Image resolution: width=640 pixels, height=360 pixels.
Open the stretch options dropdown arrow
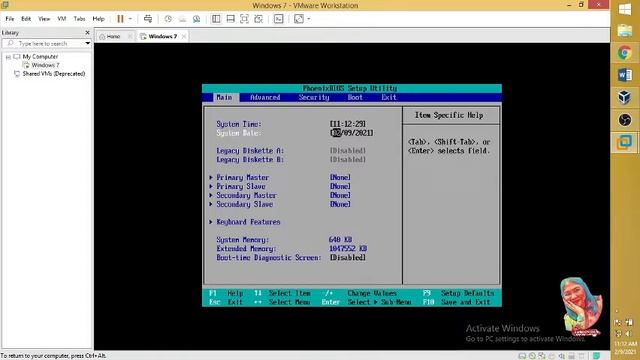point(309,19)
